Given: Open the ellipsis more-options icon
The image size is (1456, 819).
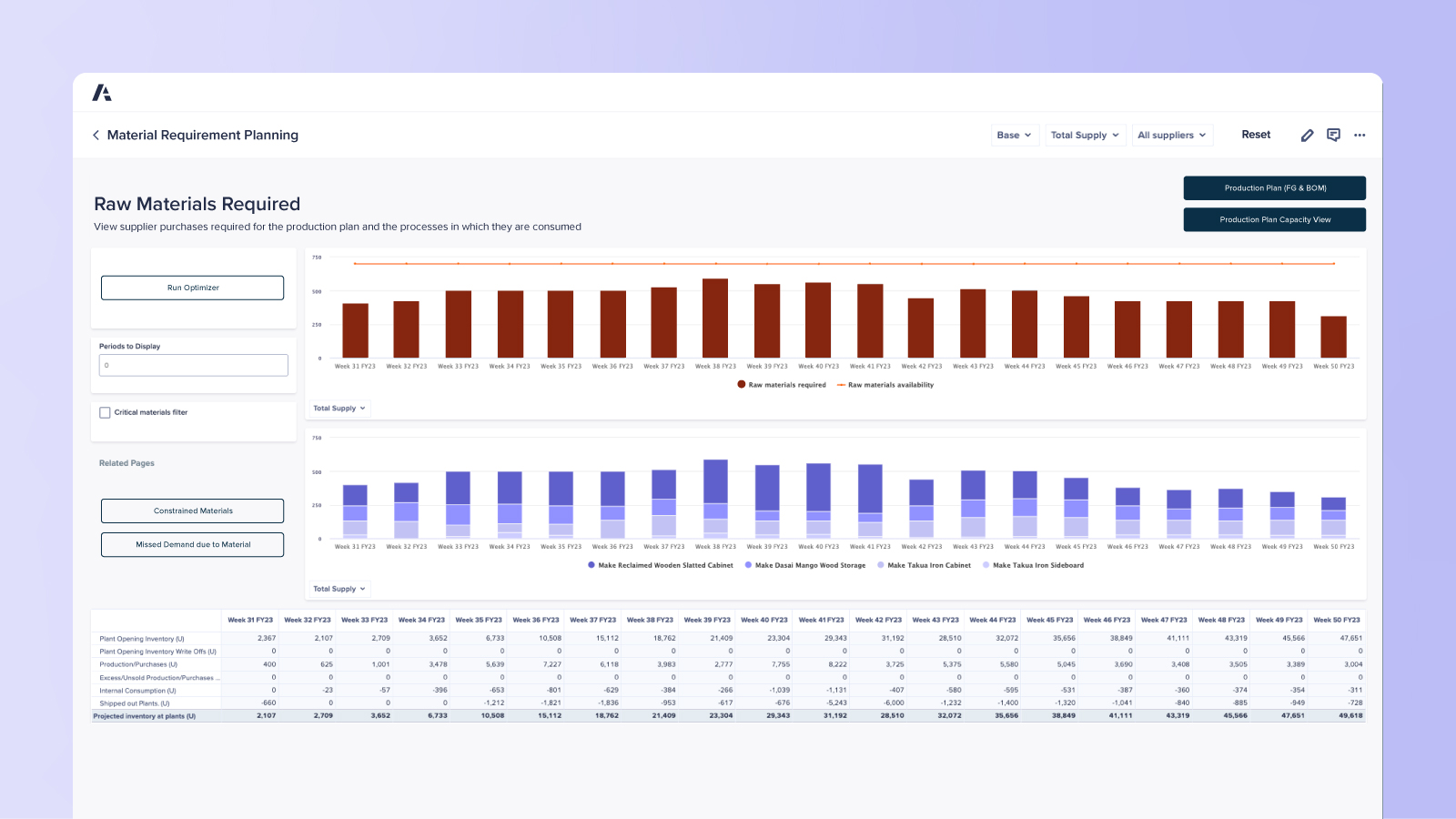Looking at the screenshot, I should pyautogui.click(x=1360, y=135).
